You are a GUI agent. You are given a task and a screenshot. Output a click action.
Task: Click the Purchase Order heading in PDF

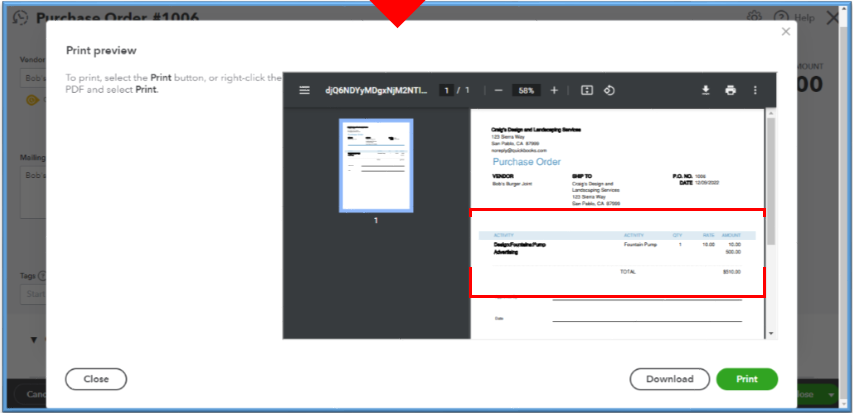(x=527, y=162)
